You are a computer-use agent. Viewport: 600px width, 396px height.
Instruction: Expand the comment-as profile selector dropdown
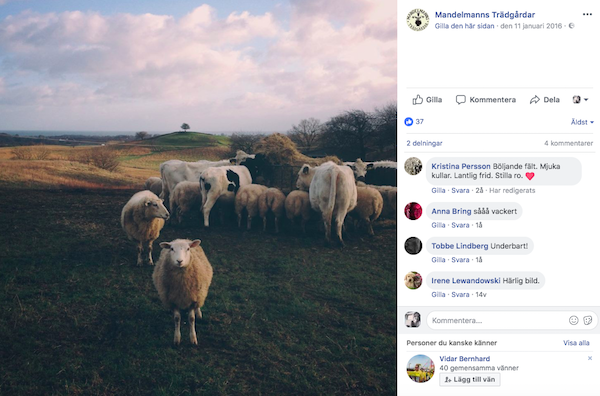pos(580,100)
